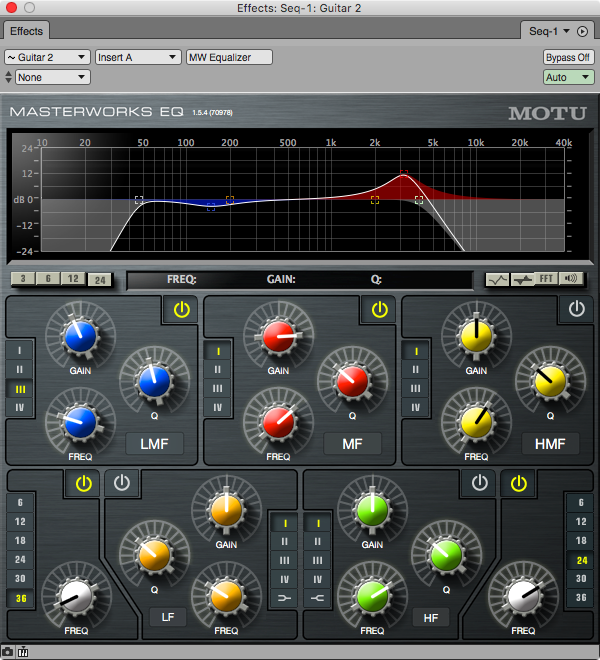The width and height of the screenshot is (600, 660).
Task: Open the Insert A dropdown
Action: pyautogui.click(x=138, y=57)
